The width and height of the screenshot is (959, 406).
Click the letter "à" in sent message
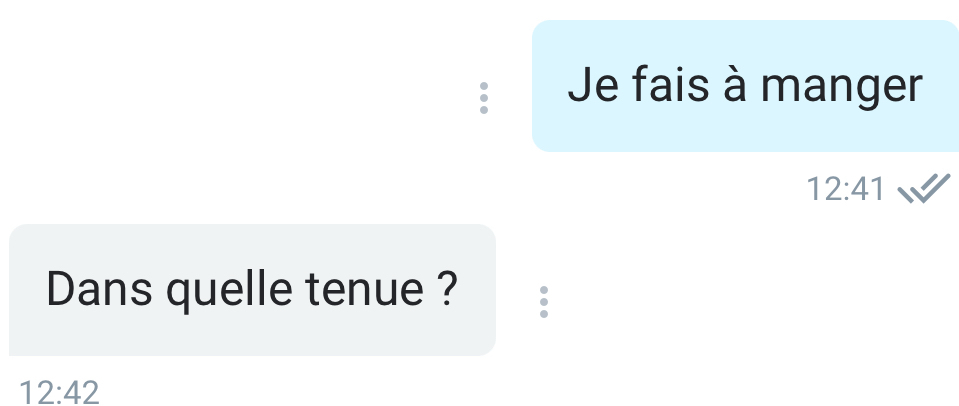[735, 84]
